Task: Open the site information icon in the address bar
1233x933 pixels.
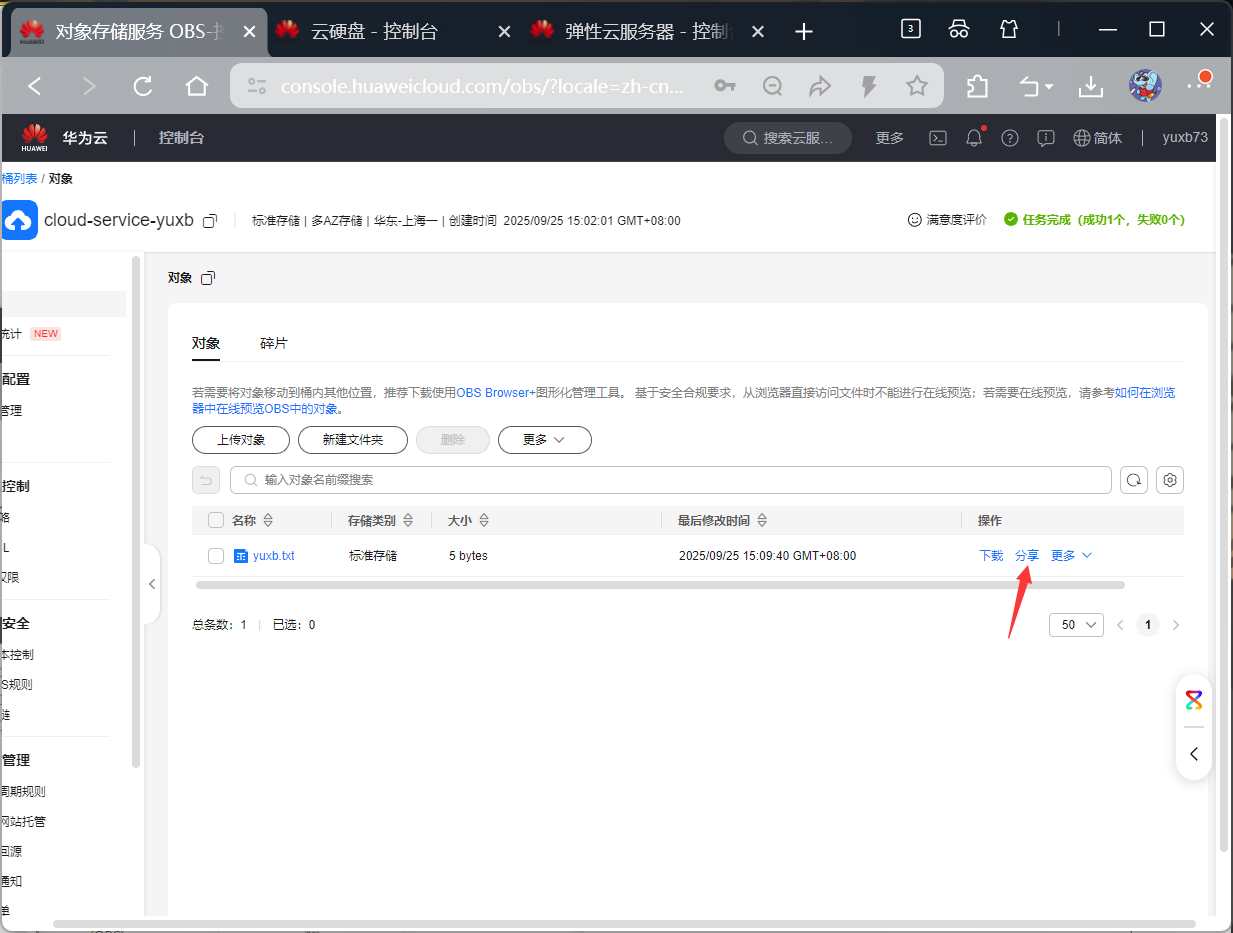Action: point(257,87)
